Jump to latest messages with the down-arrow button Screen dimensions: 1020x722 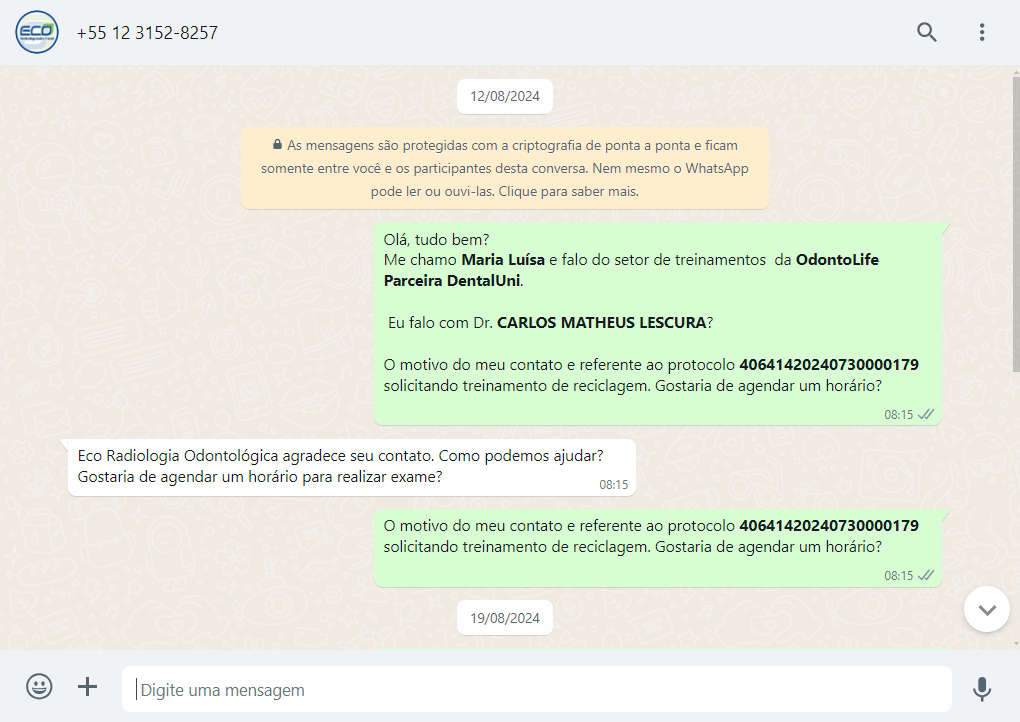click(x=986, y=609)
